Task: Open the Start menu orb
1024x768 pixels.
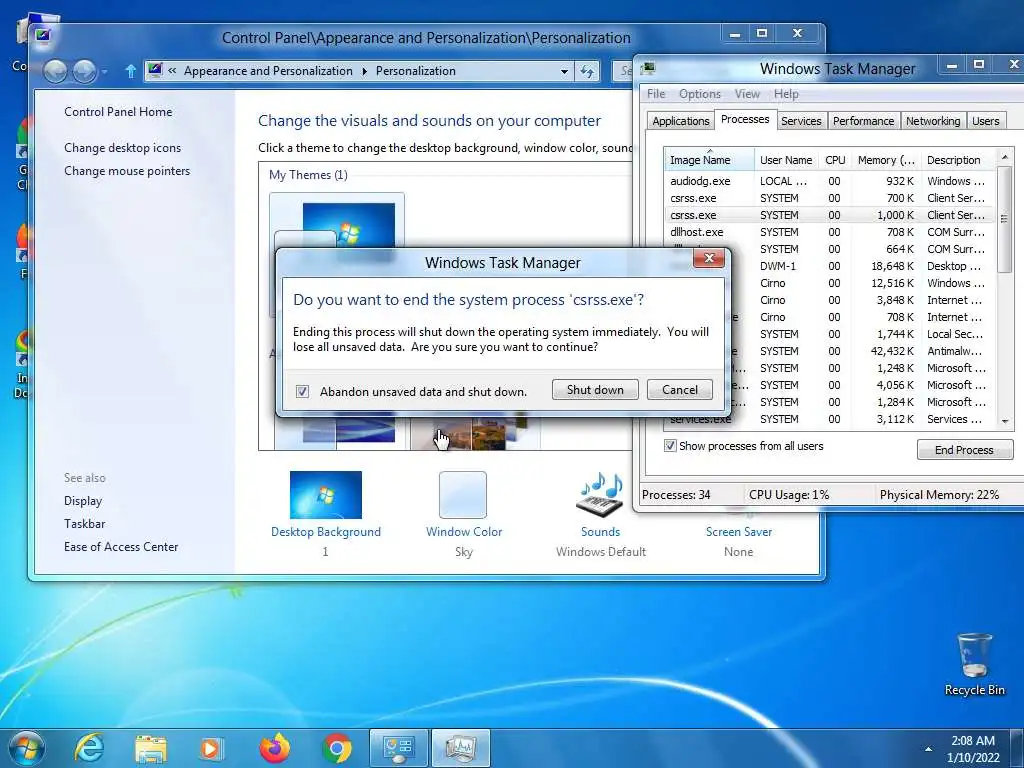Action: (27, 748)
